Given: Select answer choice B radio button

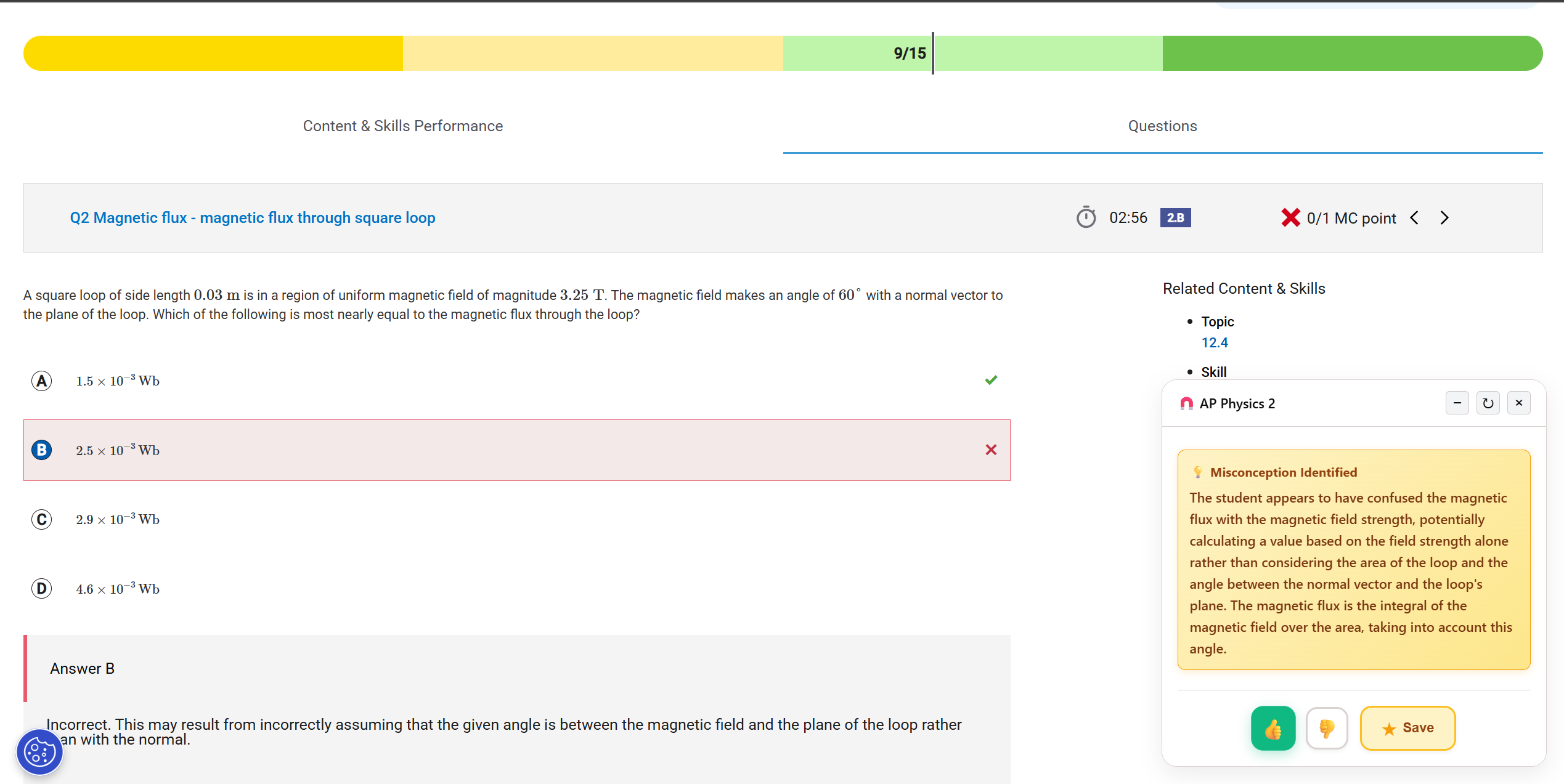Looking at the screenshot, I should 41,450.
